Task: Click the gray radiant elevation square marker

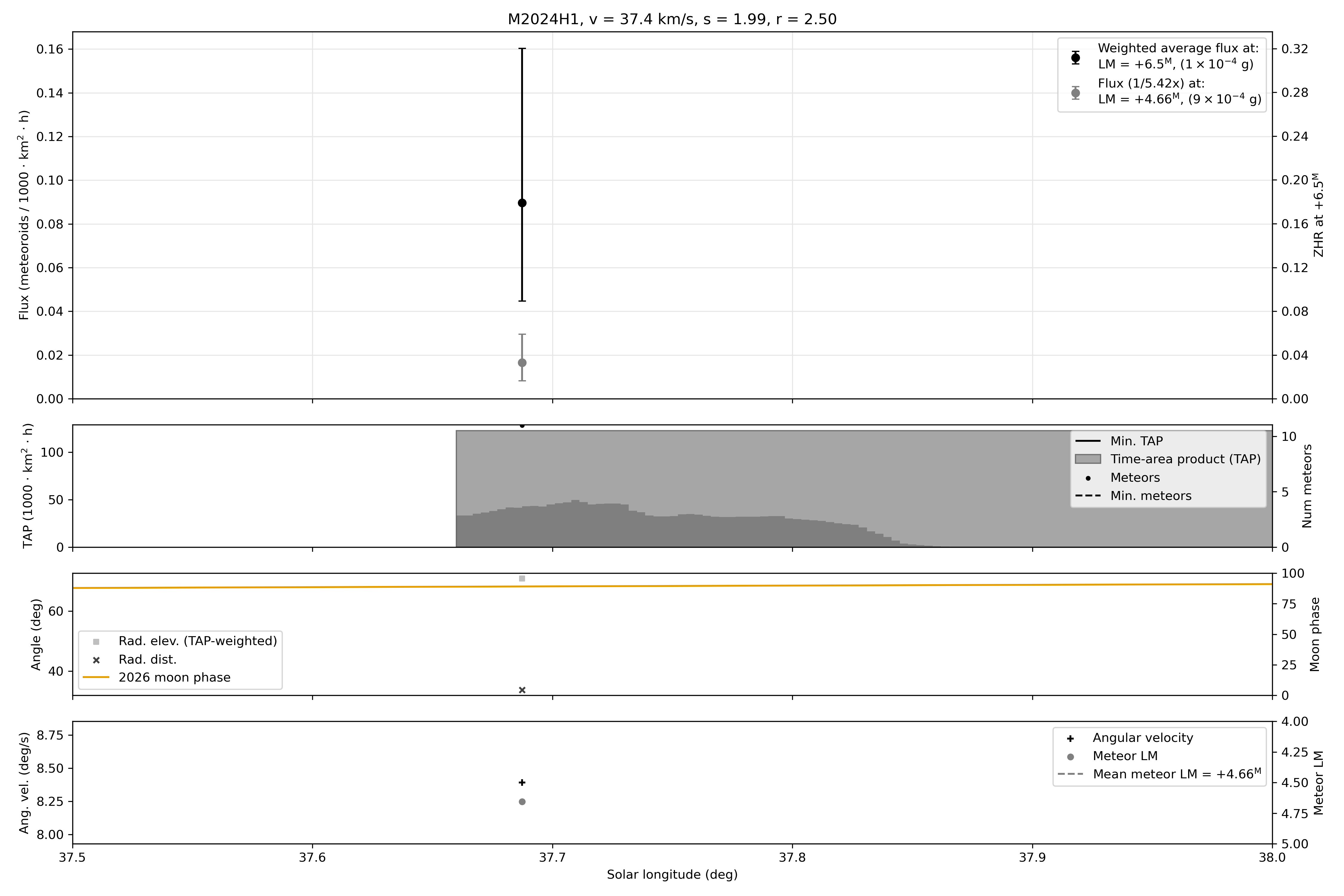Action: pos(522,578)
